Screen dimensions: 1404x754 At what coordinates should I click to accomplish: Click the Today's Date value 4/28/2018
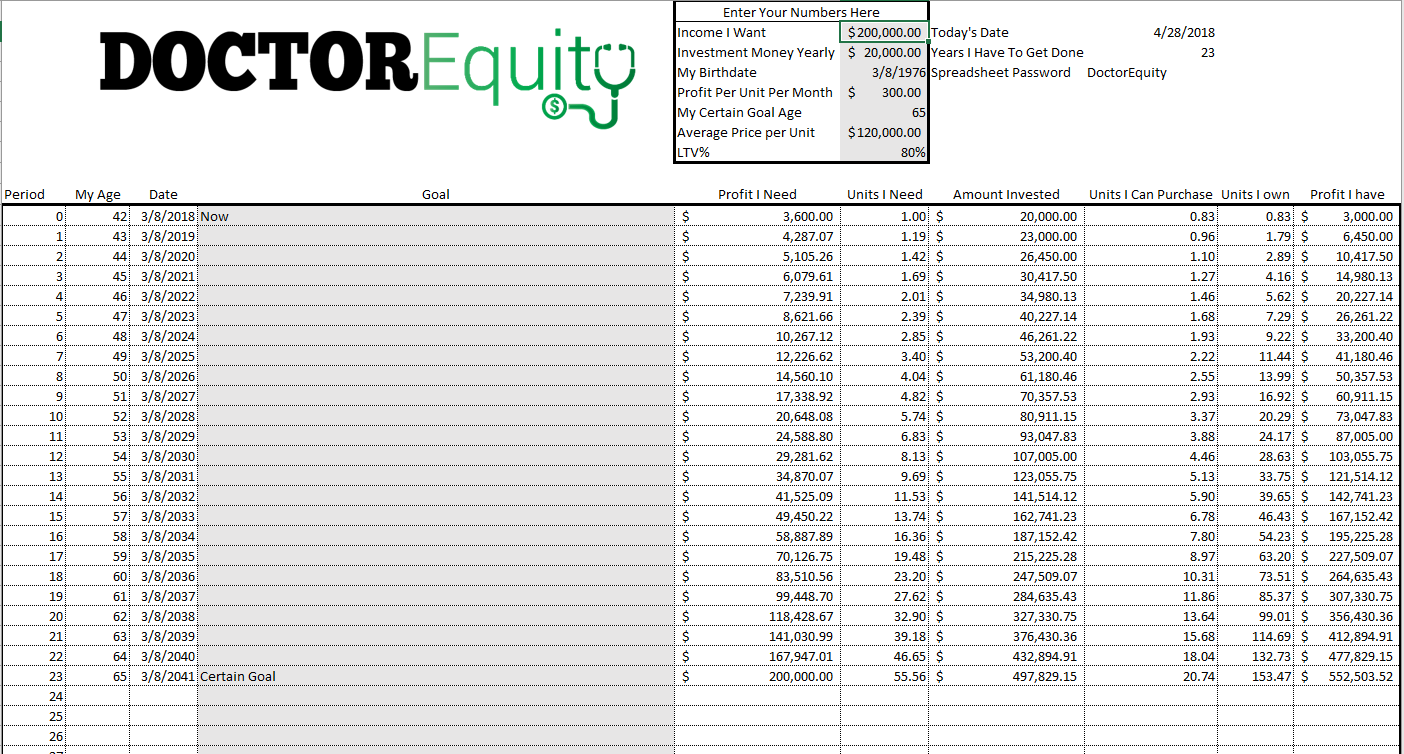point(1184,32)
